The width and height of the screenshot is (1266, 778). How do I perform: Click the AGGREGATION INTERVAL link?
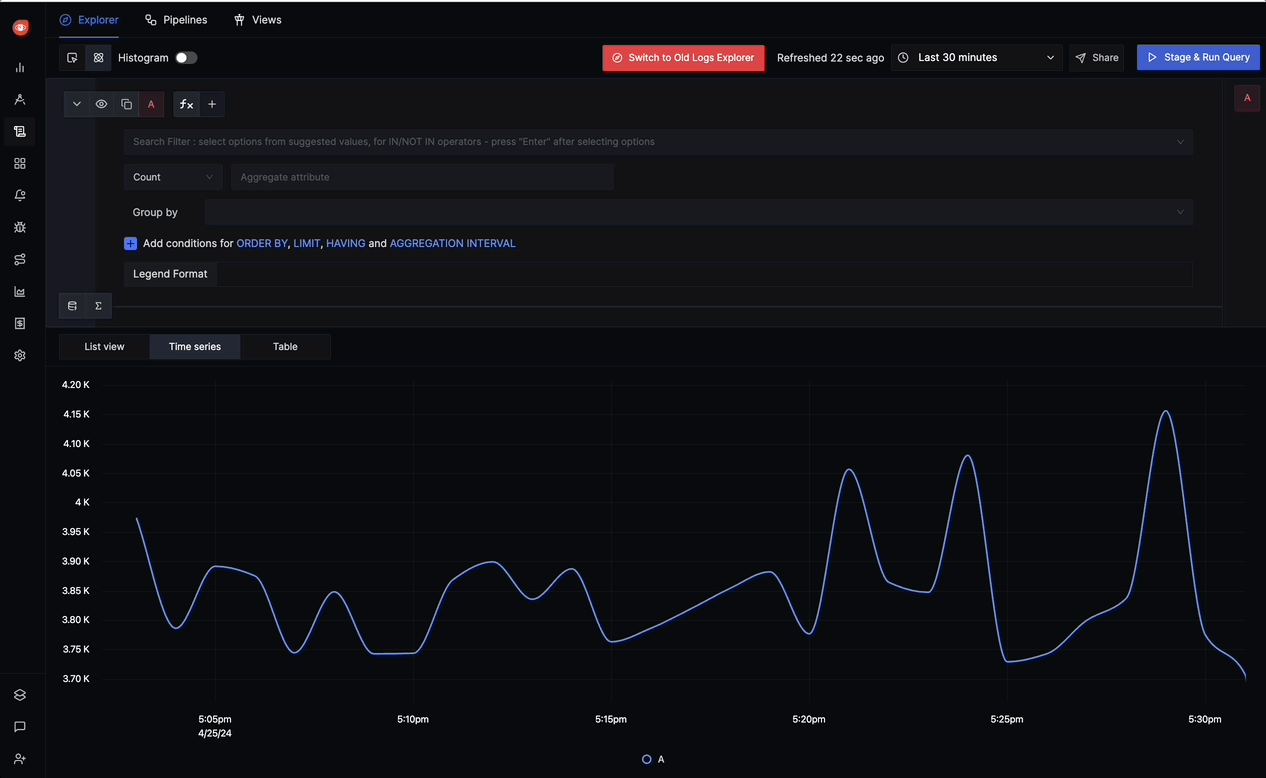[x=453, y=244]
